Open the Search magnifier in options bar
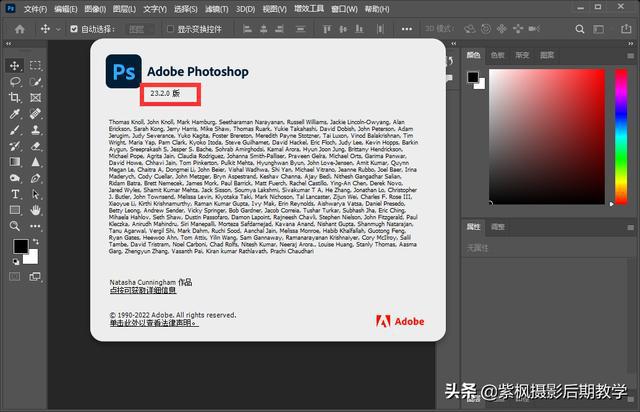 (x=580, y=29)
